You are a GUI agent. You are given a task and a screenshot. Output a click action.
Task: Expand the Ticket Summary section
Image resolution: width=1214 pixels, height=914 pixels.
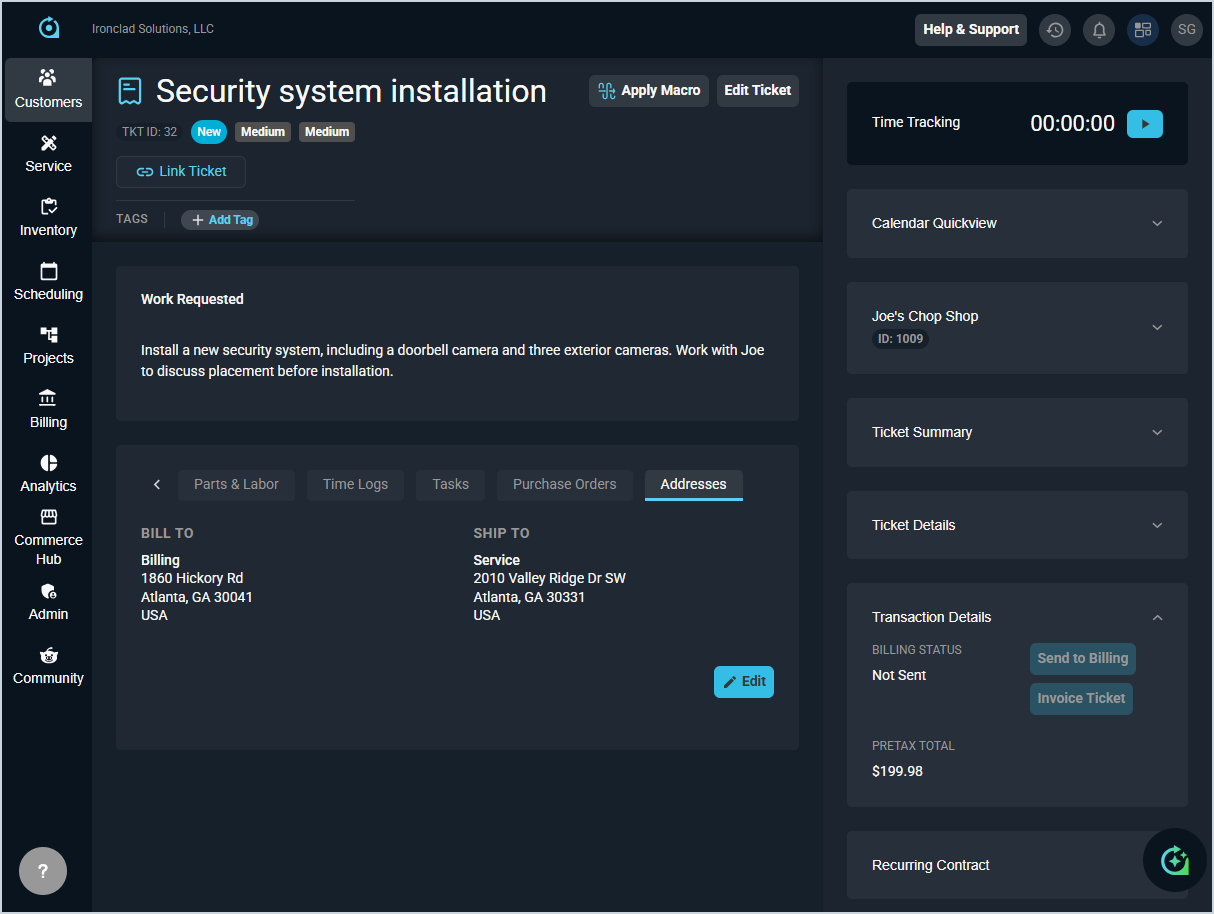pos(1157,433)
